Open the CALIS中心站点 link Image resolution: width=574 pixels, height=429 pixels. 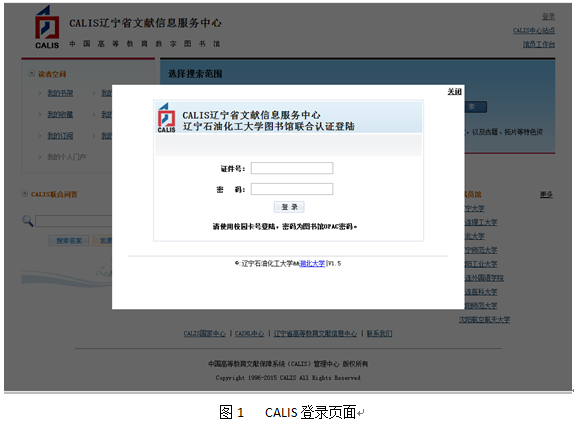click(534, 30)
